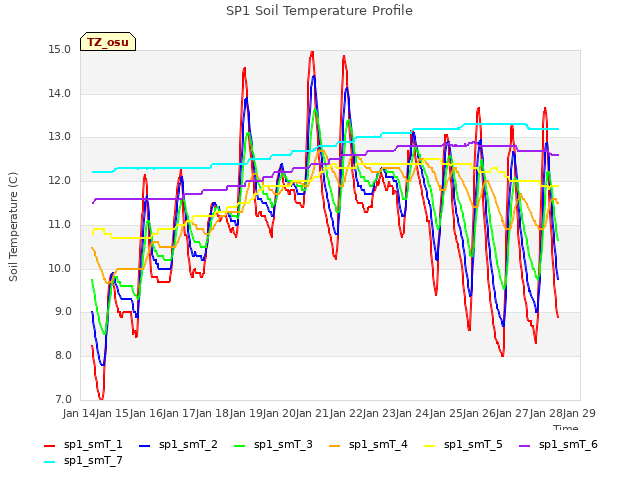This screenshot has height=480, width=640.
Task: Select legend label sp1_smT_5
Action: tap(473, 444)
